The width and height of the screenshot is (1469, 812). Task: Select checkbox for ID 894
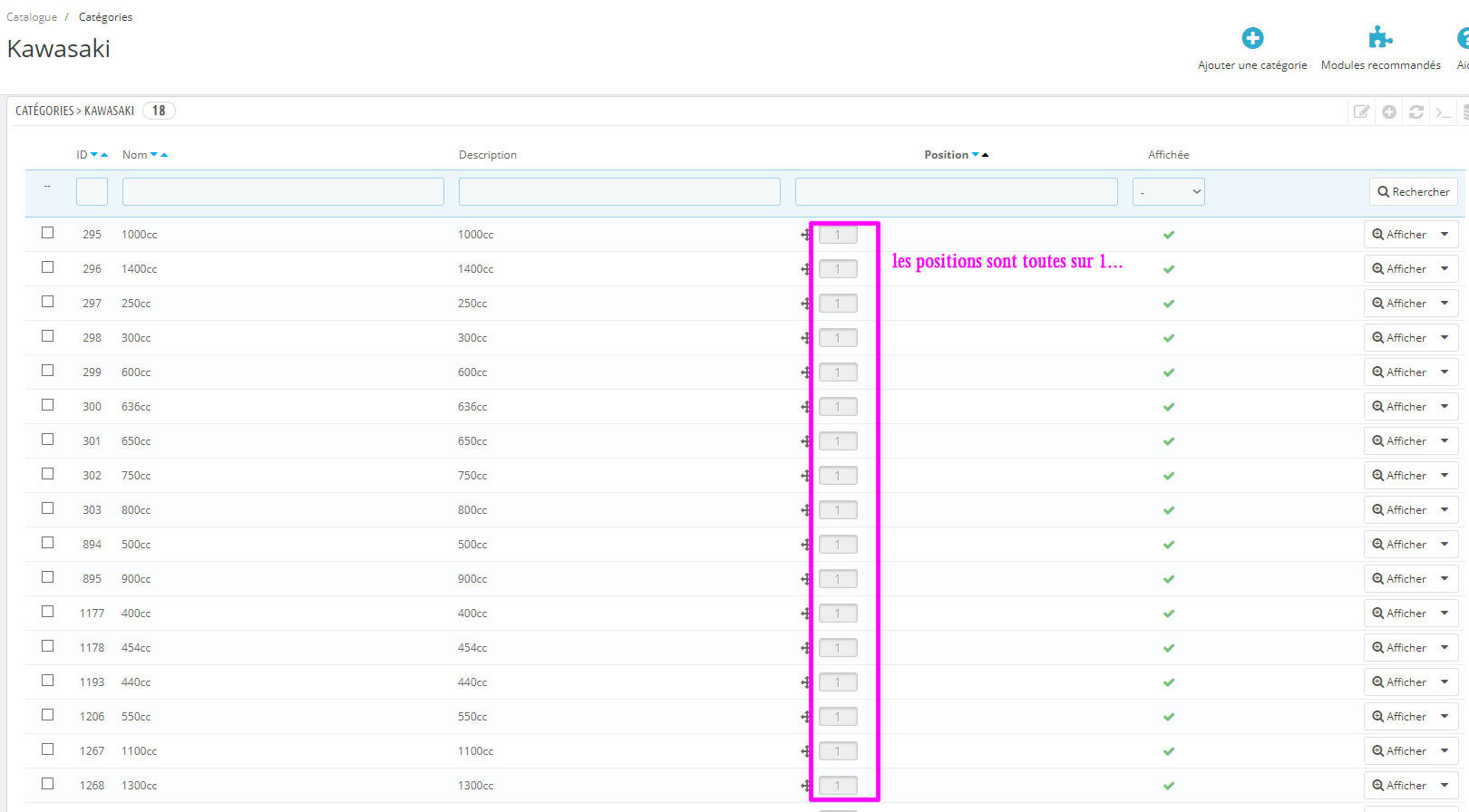[47, 543]
